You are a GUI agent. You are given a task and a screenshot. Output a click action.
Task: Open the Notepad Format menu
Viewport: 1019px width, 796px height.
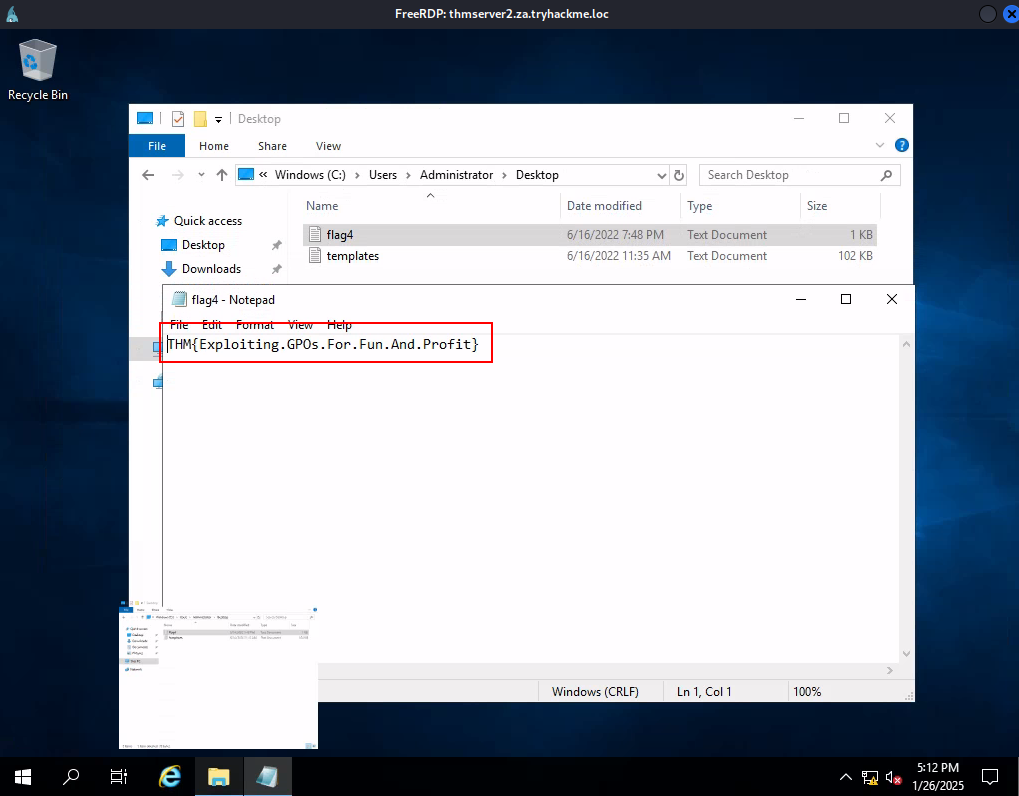(255, 324)
